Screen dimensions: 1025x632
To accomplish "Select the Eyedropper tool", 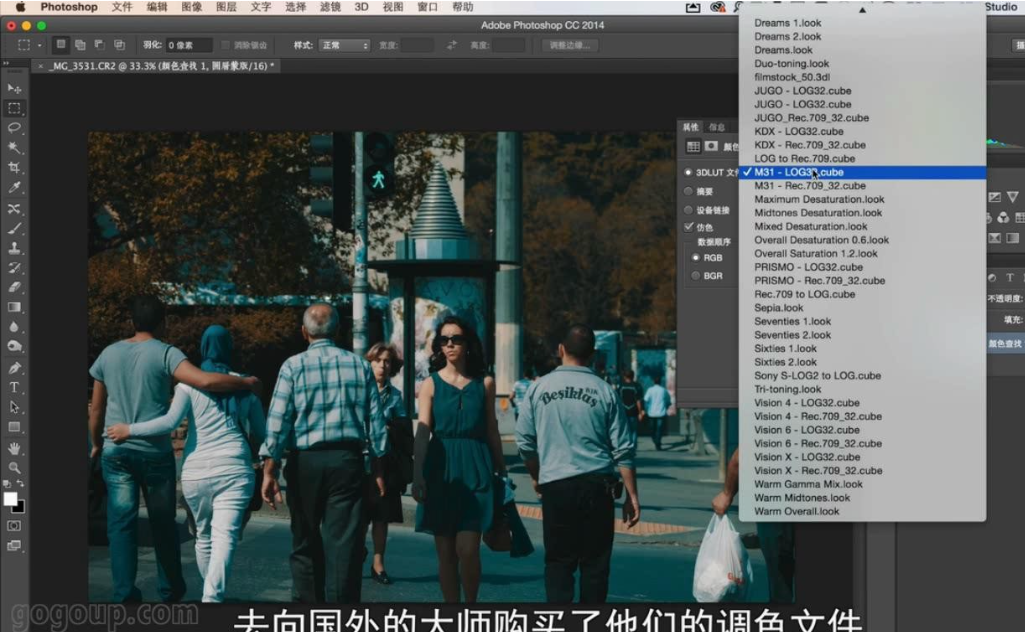I will tap(14, 188).
